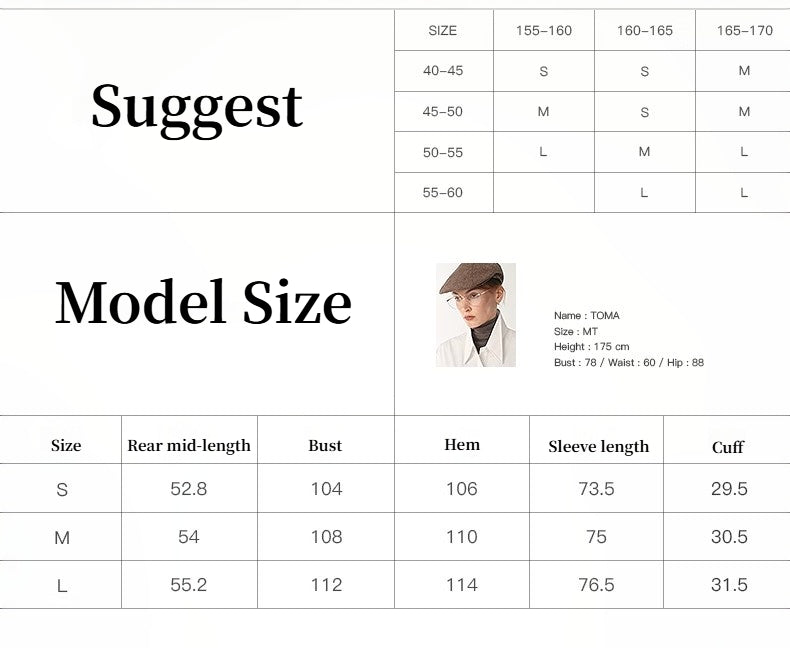This screenshot has height=648, width=790.
Task: Click the 55–60 weight row label
Action: 443,193
